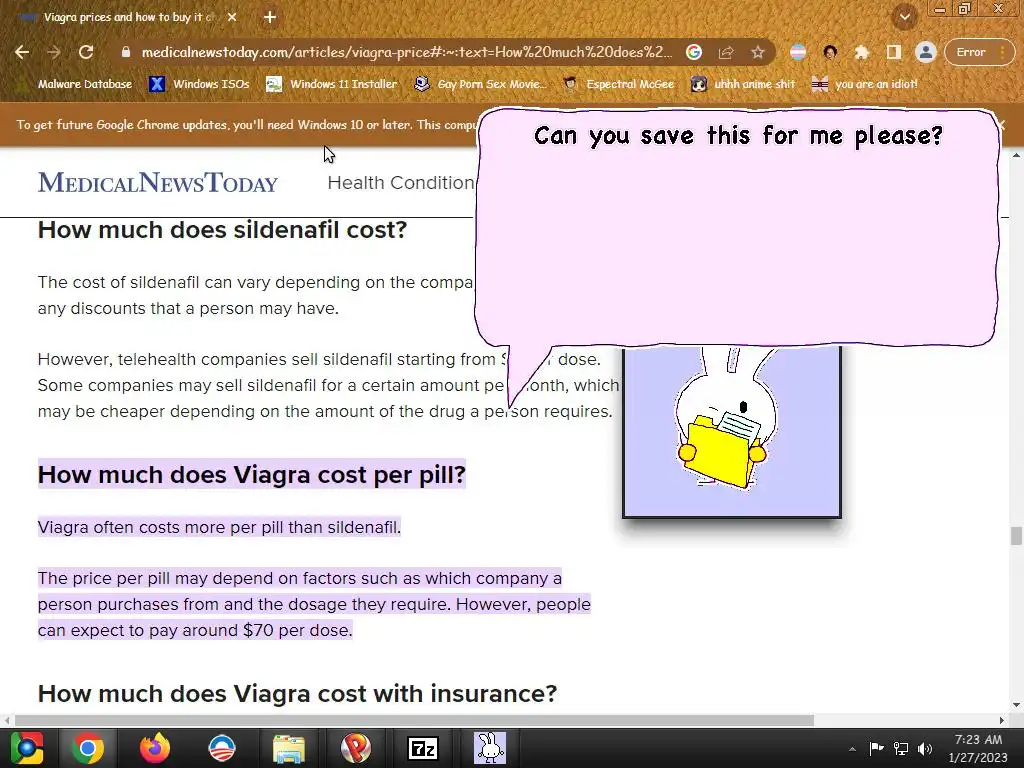Open the volume speaker icon
Screen dimensions: 1024x768
click(x=925, y=748)
